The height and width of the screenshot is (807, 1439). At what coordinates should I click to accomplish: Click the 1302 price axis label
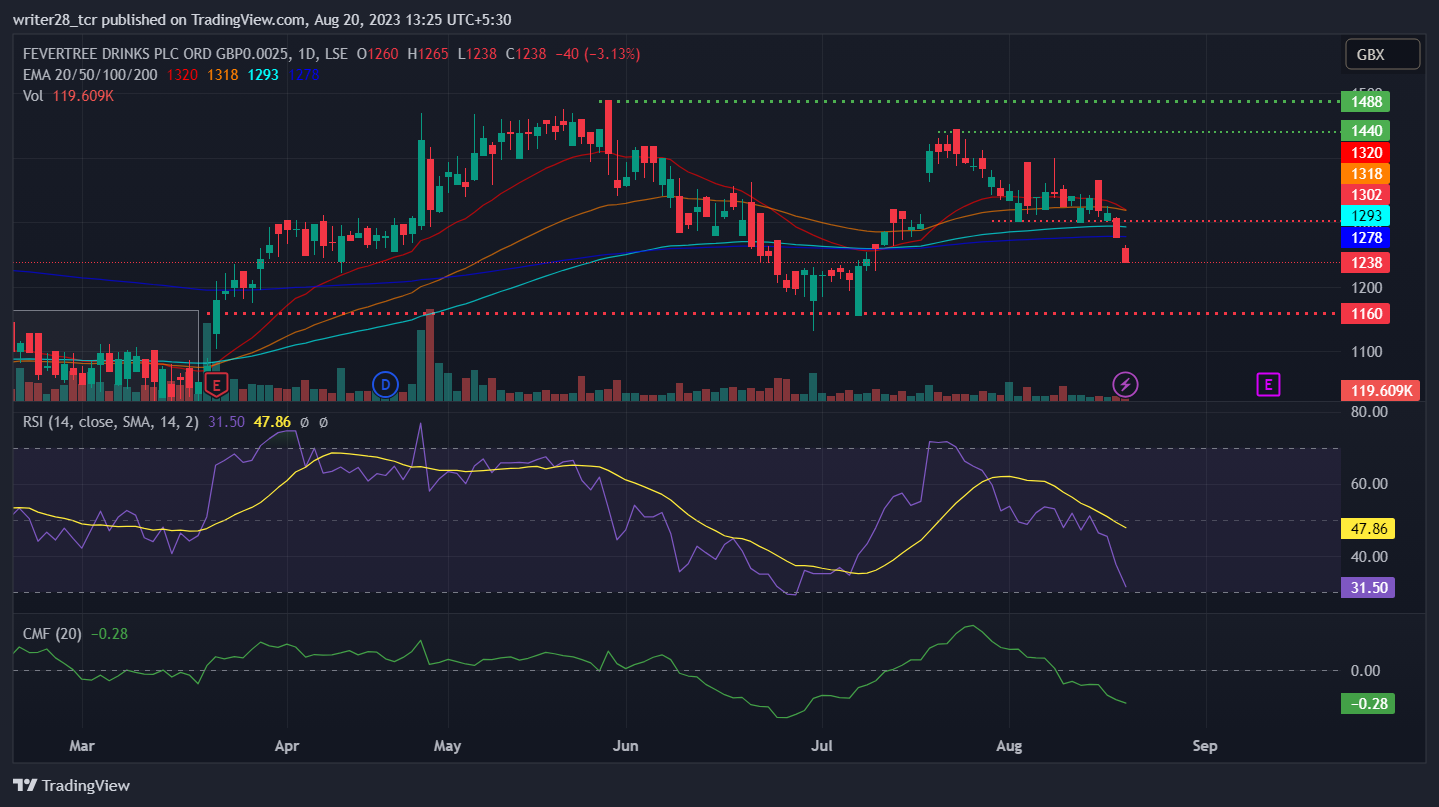[x=1366, y=195]
